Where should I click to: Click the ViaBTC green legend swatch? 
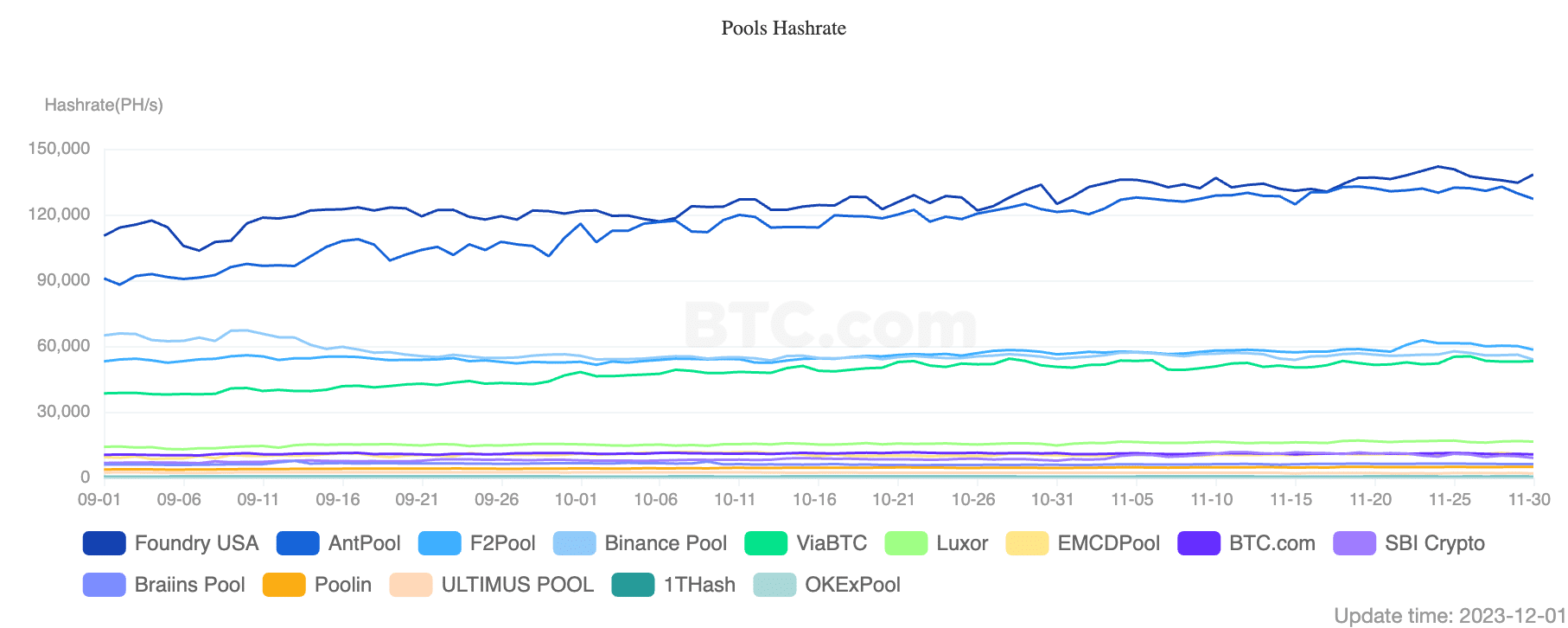tap(766, 543)
